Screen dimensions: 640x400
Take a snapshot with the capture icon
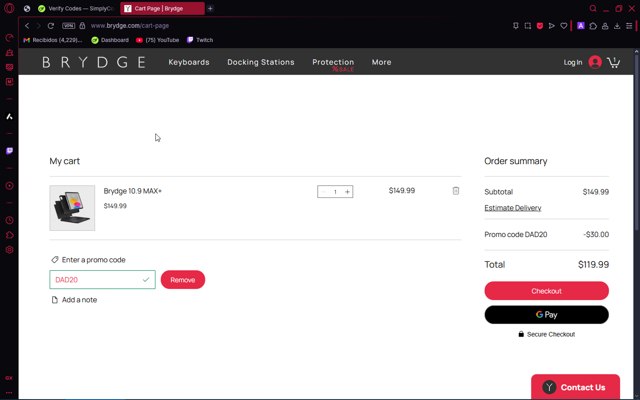pos(528,26)
